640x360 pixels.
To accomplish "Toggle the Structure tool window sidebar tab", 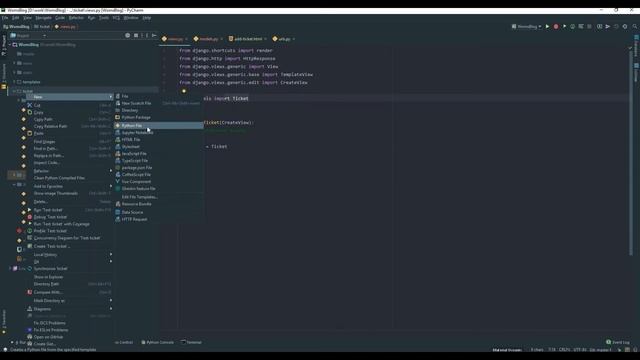I will click(4, 73).
